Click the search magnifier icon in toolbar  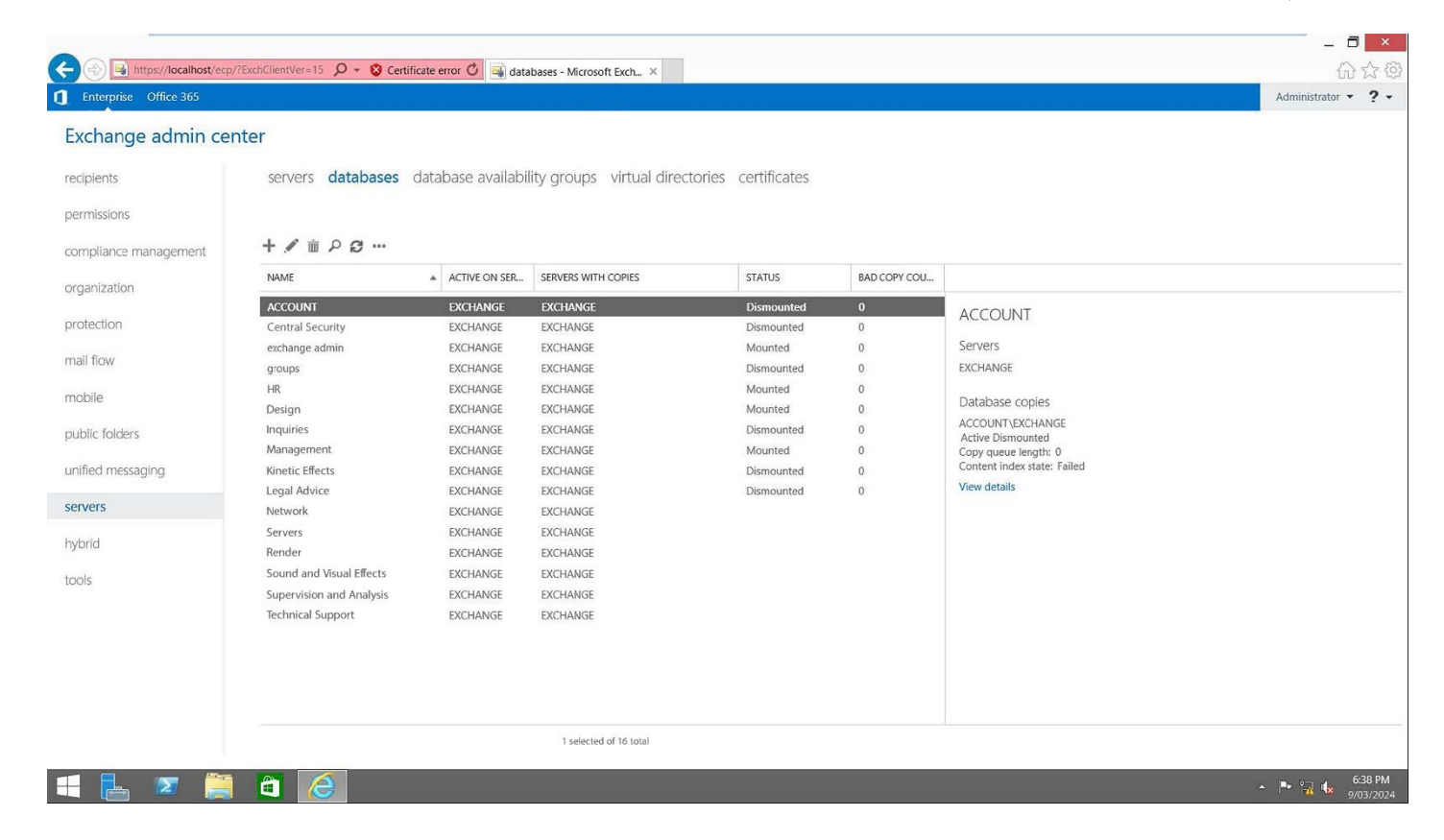334,246
